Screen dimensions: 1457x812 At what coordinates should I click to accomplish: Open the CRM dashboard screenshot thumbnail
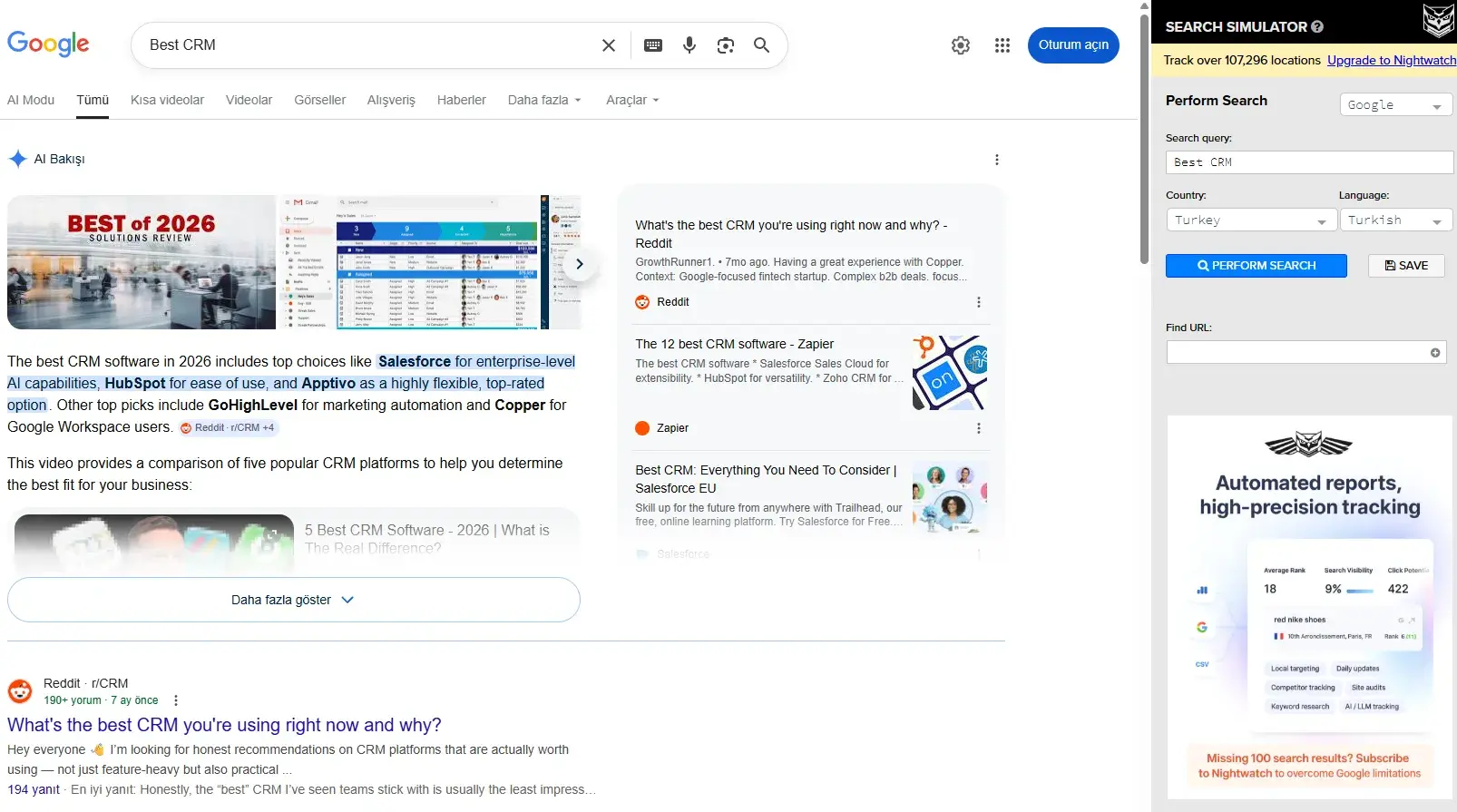pos(415,262)
